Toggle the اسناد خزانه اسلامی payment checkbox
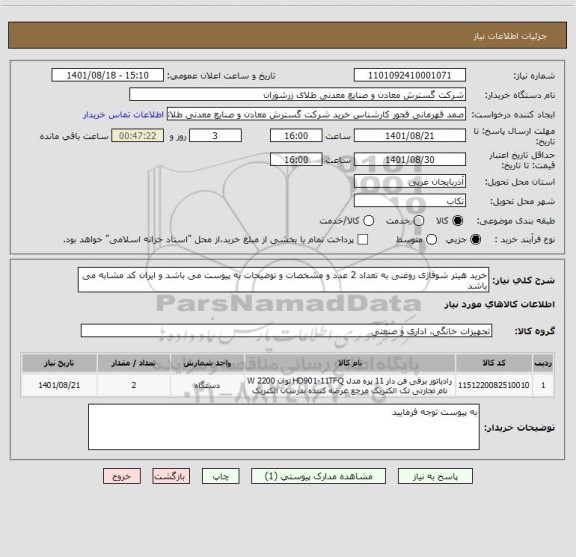The width and height of the screenshot is (576, 557). point(363,240)
